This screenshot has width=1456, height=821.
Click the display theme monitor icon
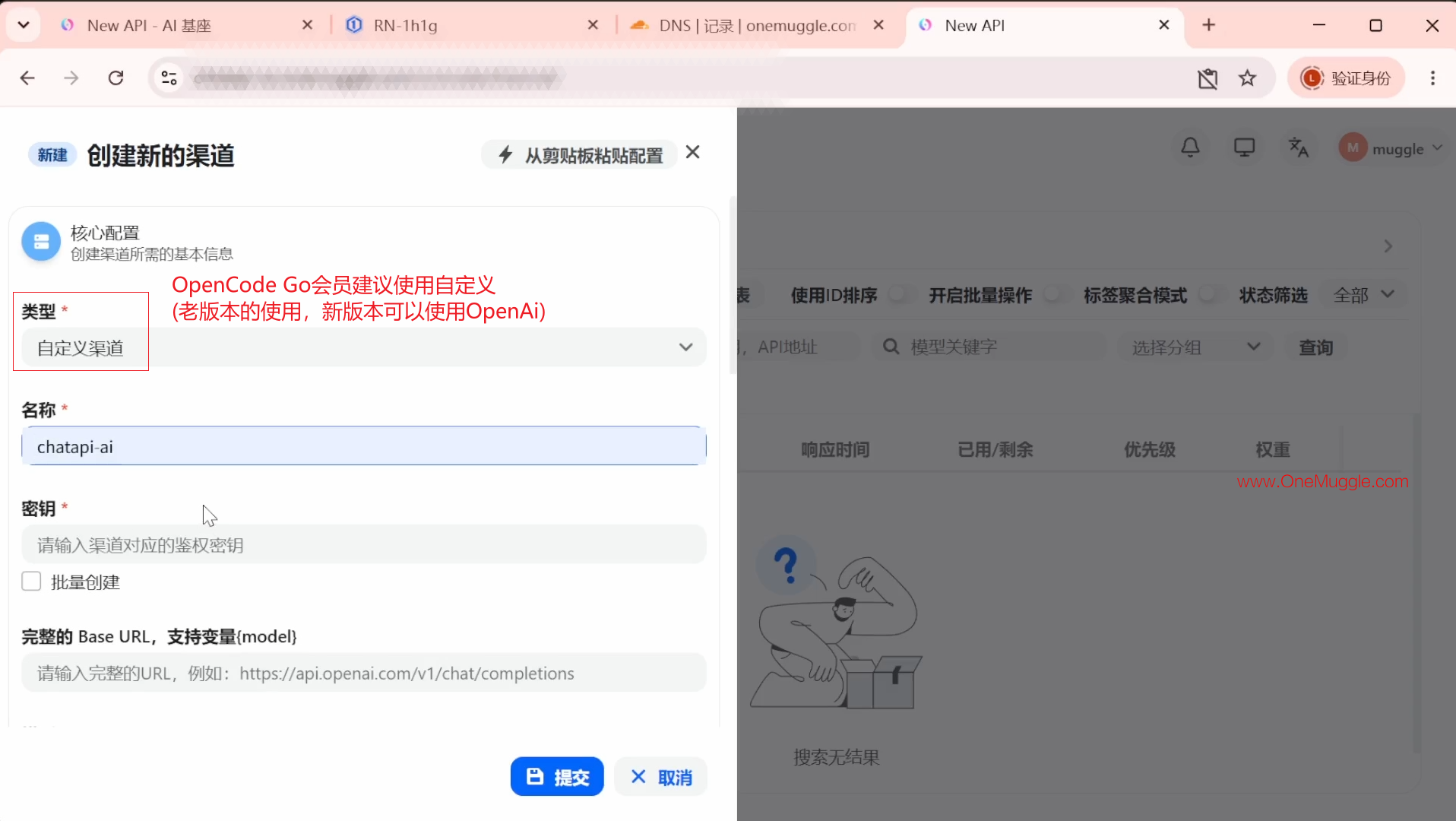click(x=1244, y=147)
